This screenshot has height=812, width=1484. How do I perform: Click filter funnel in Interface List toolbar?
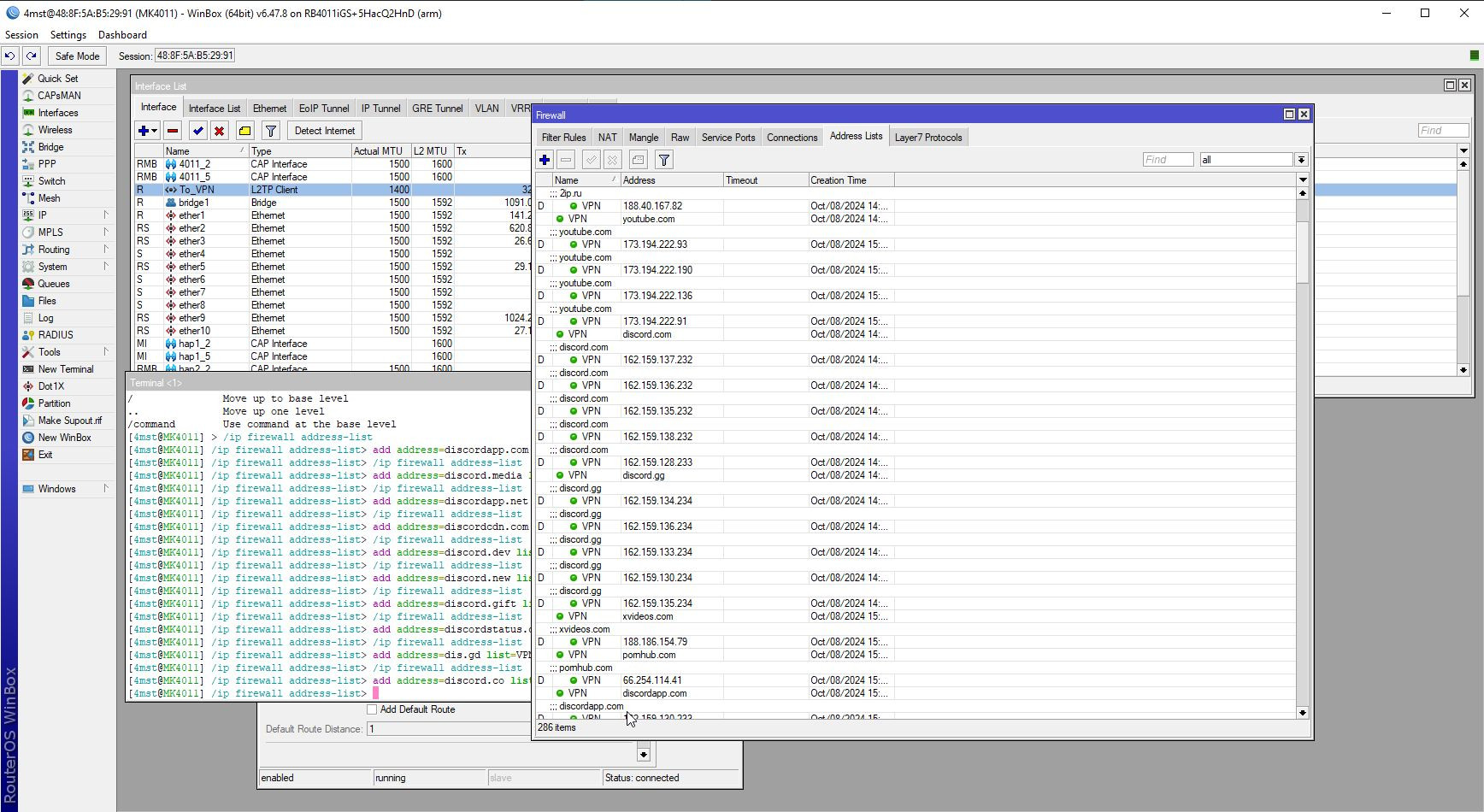[x=271, y=131]
